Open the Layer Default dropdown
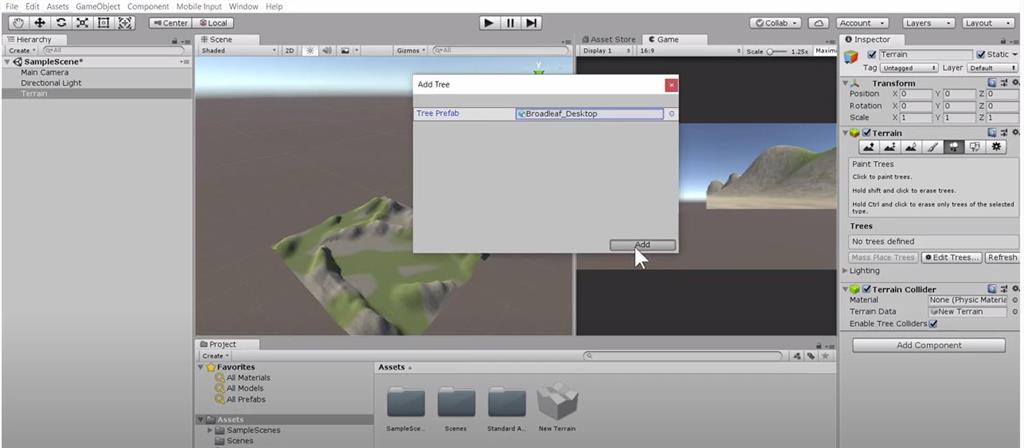 pos(990,68)
